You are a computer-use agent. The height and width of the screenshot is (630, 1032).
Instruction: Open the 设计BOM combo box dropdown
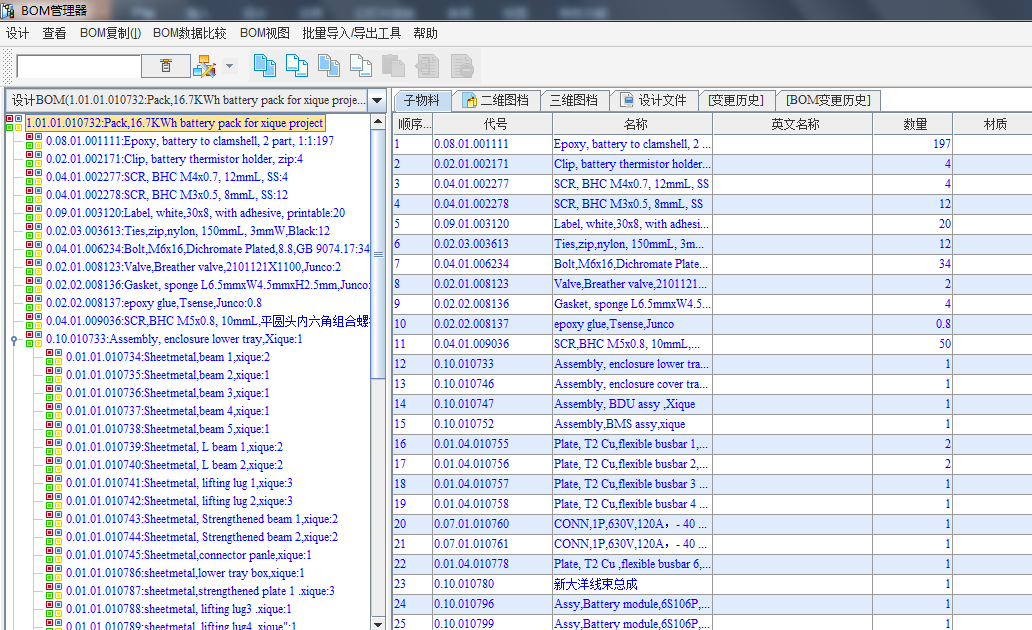tap(376, 100)
